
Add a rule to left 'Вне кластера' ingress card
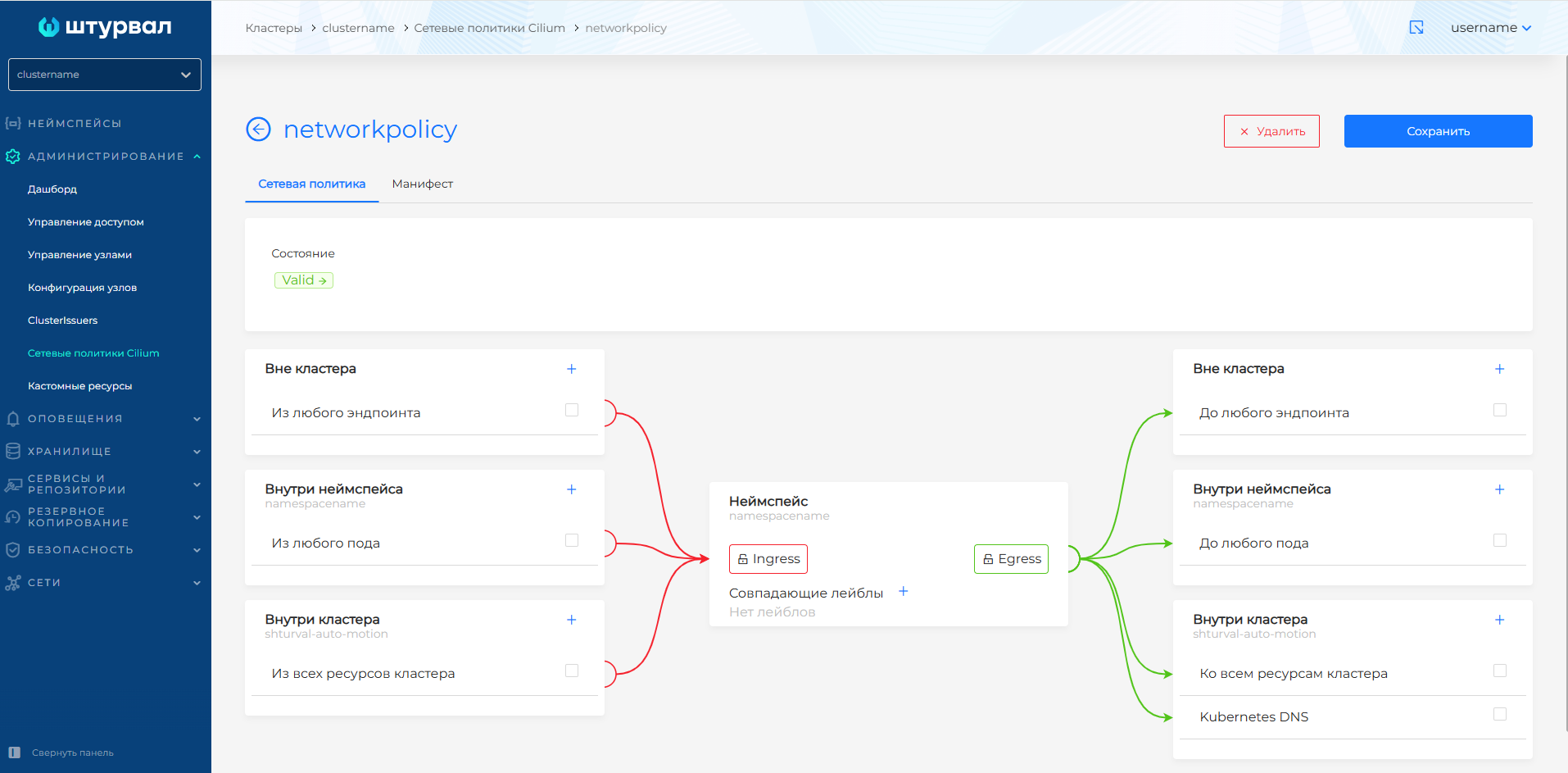pos(571,369)
